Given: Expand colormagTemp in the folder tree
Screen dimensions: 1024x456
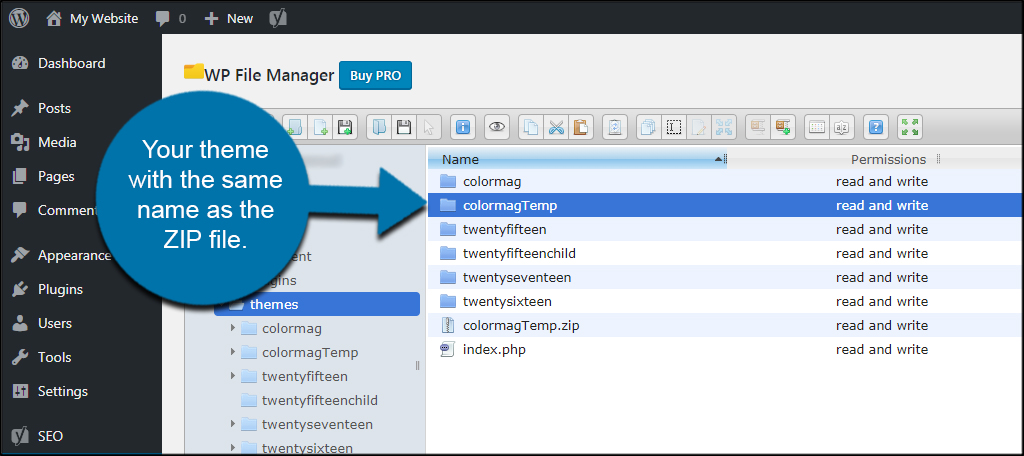Looking at the screenshot, I should coord(232,352).
